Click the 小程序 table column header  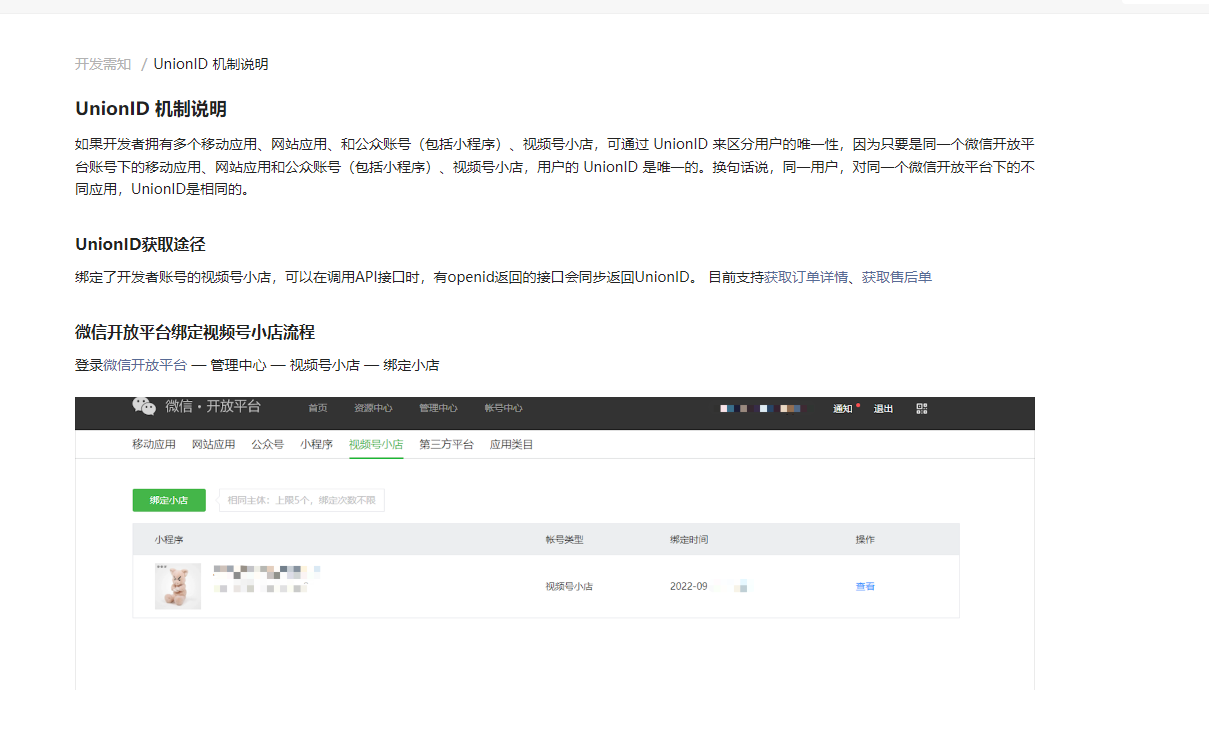point(169,539)
